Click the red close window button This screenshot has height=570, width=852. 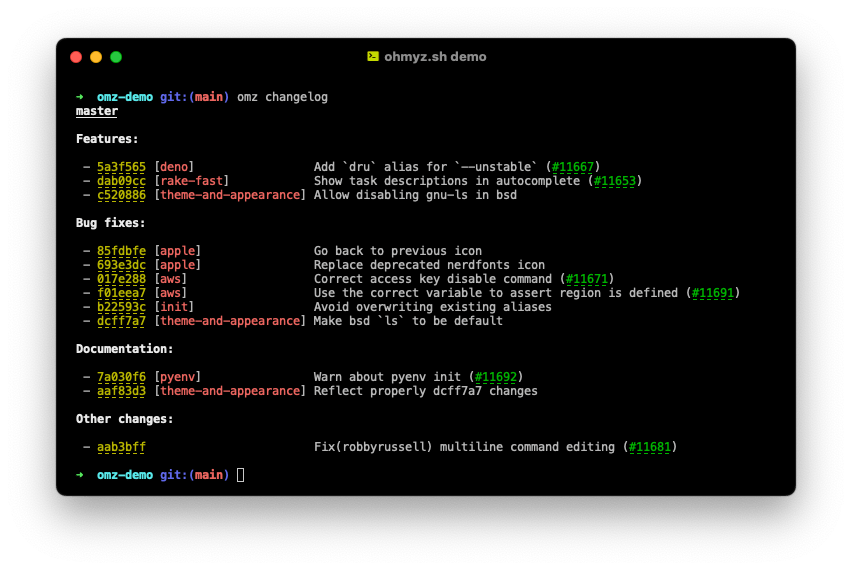pyautogui.click(x=76, y=57)
